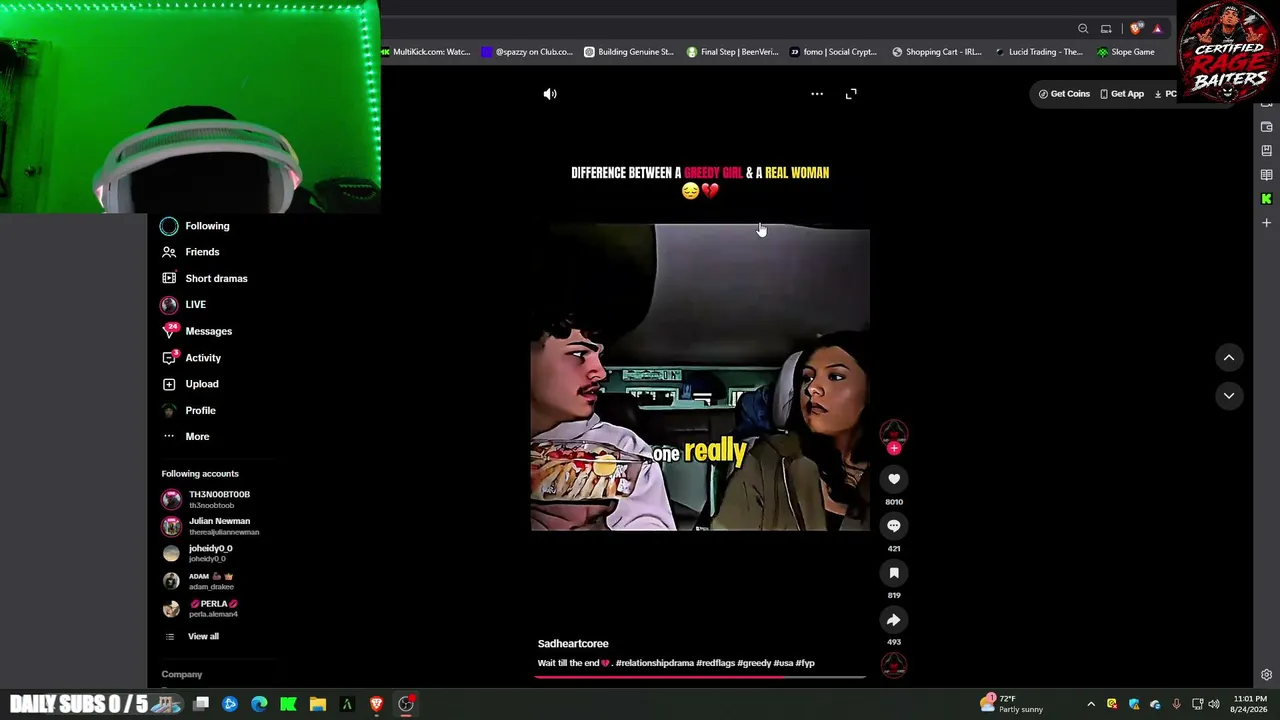Open the Activity notifications

pyautogui.click(x=203, y=358)
